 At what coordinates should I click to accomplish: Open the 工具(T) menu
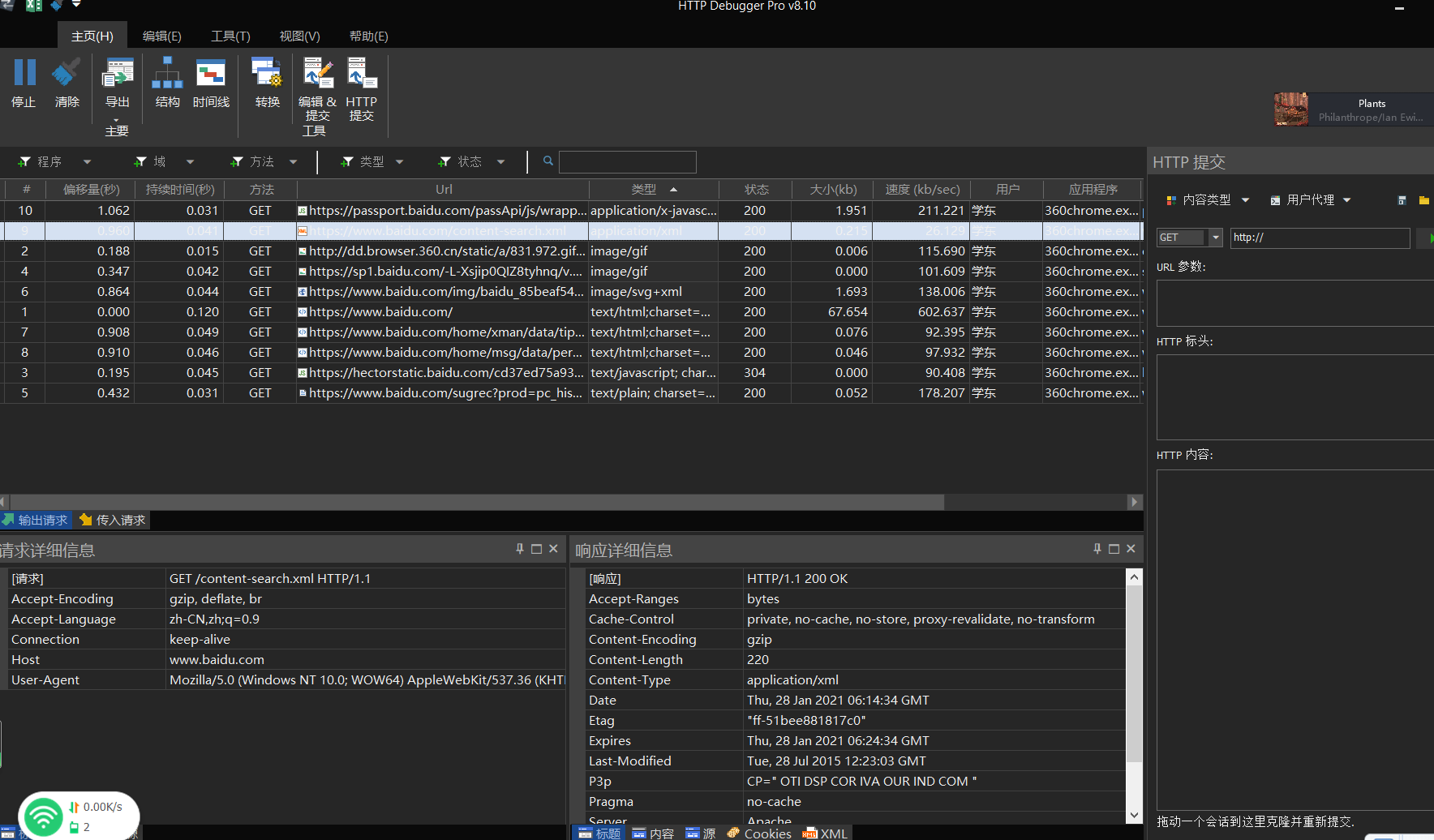(230, 36)
